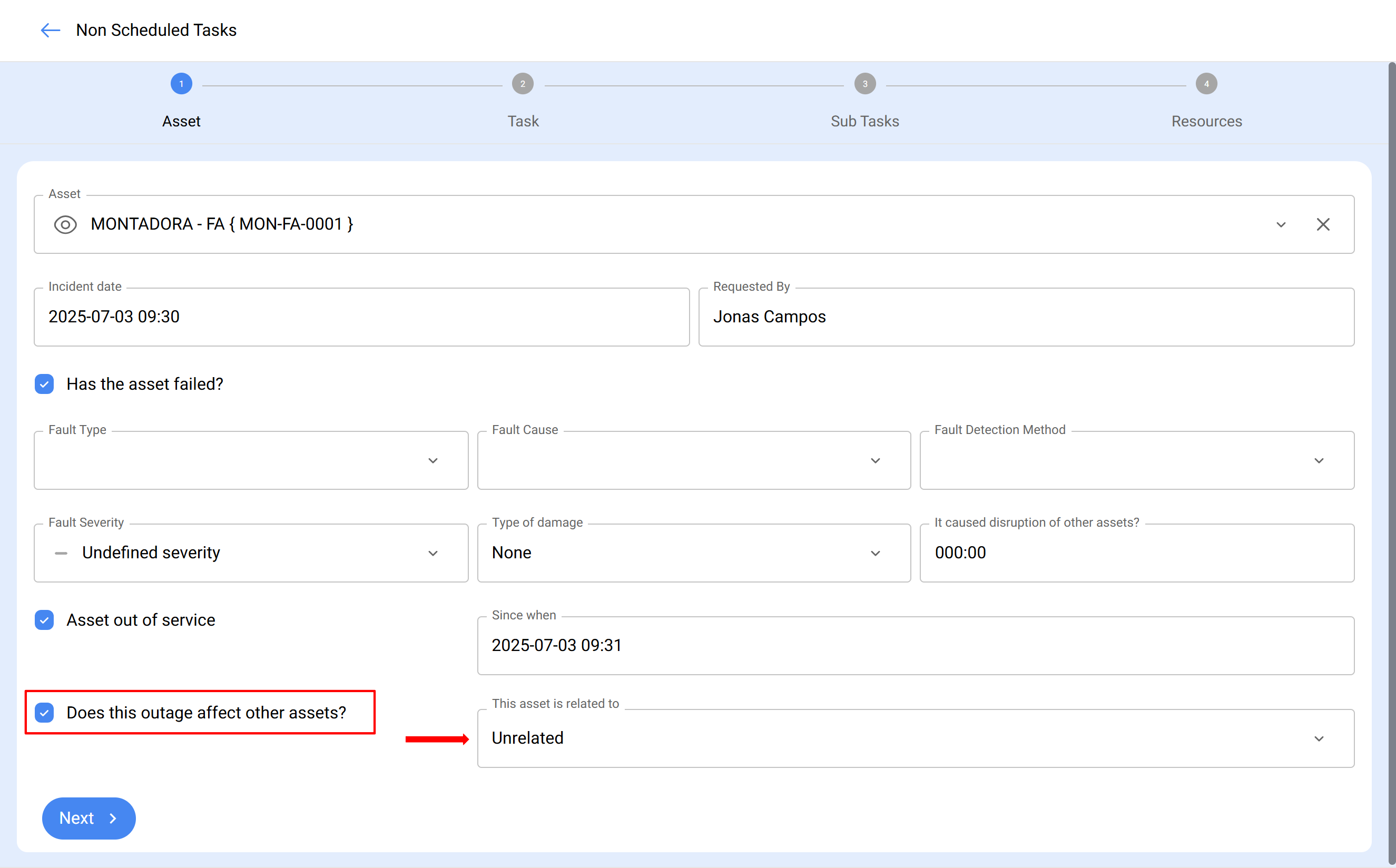Switch to the Sub Tasks step
The width and height of the screenshot is (1396, 868).
tap(864, 121)
